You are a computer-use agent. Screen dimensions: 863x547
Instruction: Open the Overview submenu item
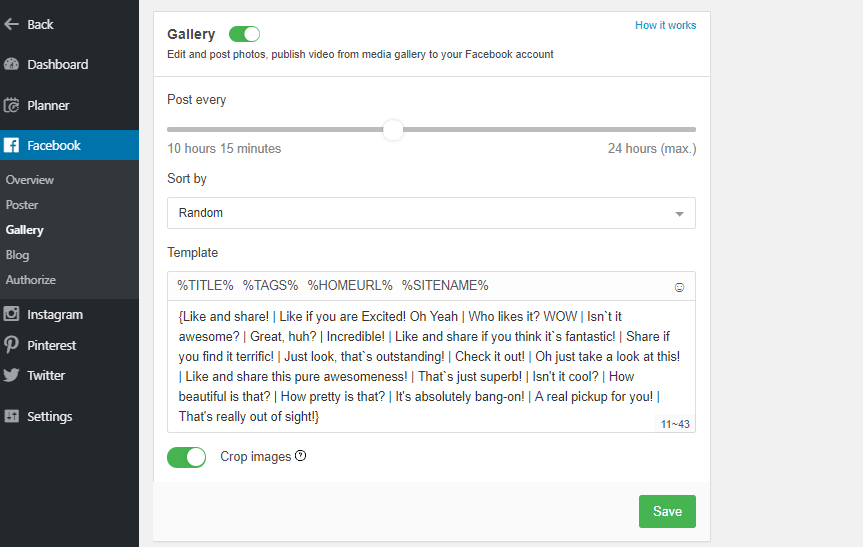pos(30,180)
